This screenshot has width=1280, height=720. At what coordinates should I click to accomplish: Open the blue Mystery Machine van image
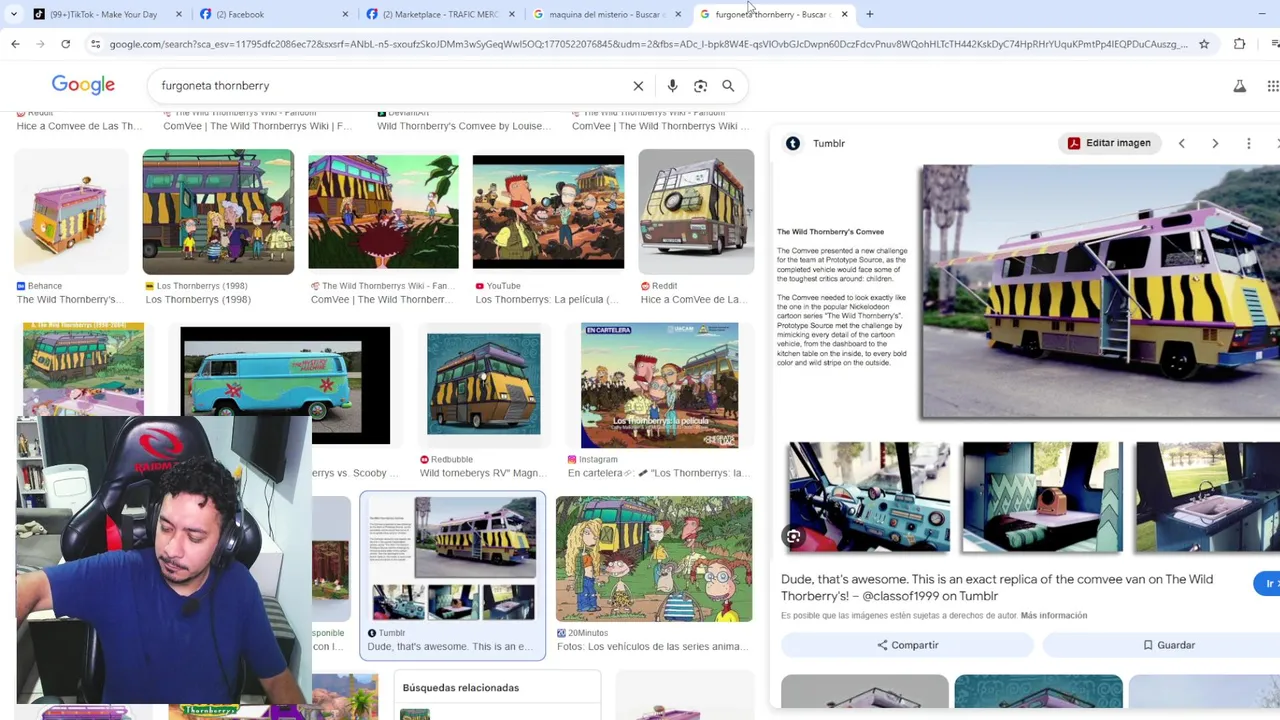(285, 385)
